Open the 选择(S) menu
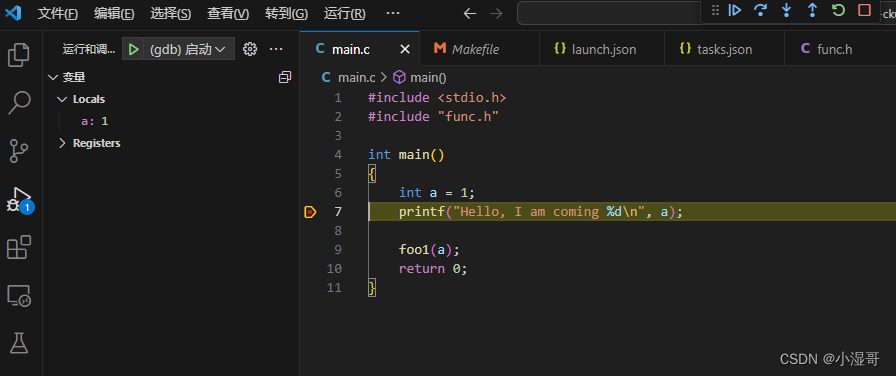This screenshot has width=896, height=376. tap(171, 13)
